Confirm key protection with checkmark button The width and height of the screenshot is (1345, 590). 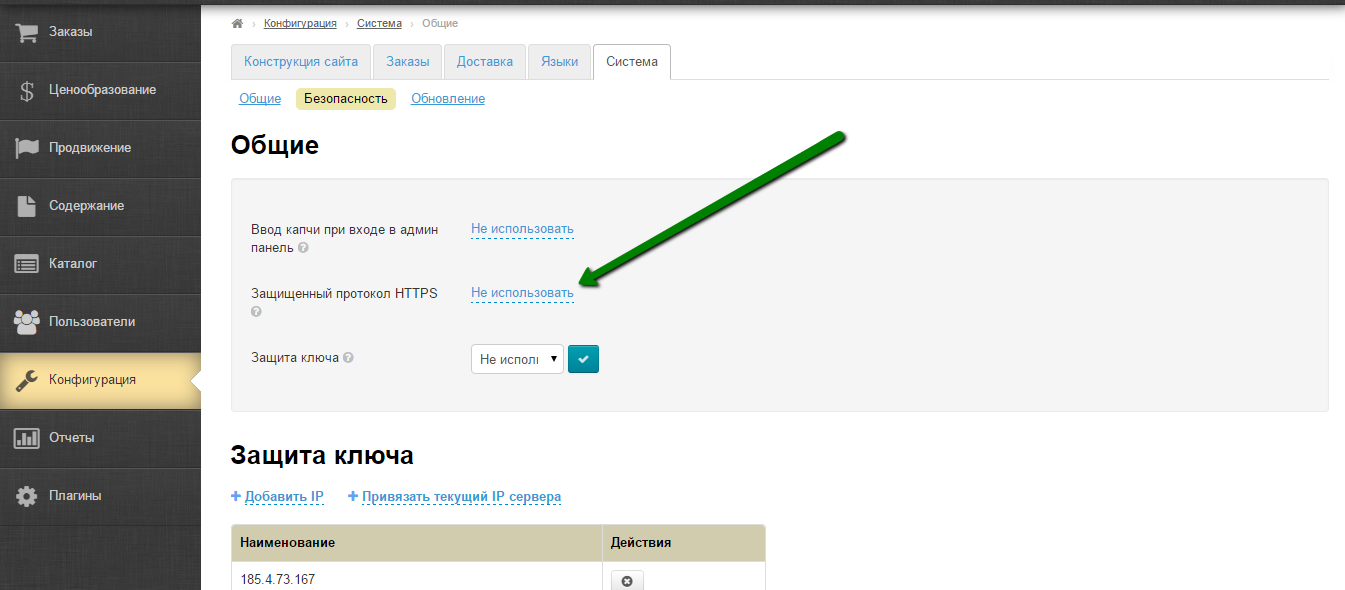[583, 359]
